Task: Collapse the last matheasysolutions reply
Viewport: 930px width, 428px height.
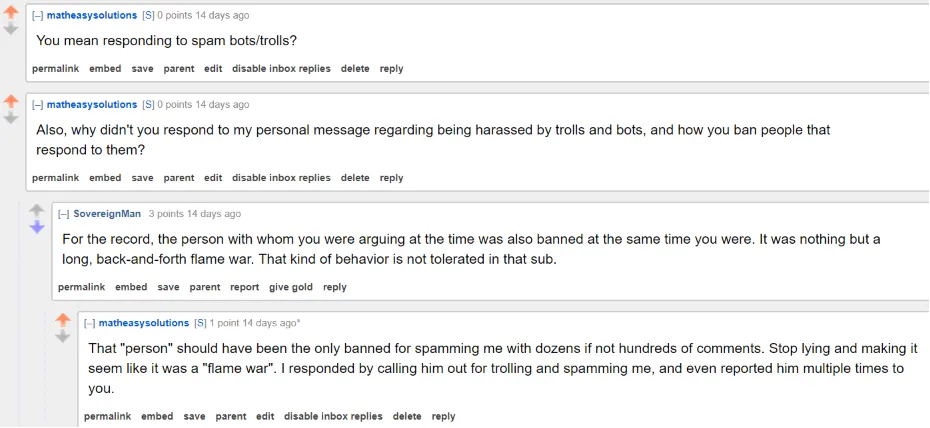Action: pos(90,323)
